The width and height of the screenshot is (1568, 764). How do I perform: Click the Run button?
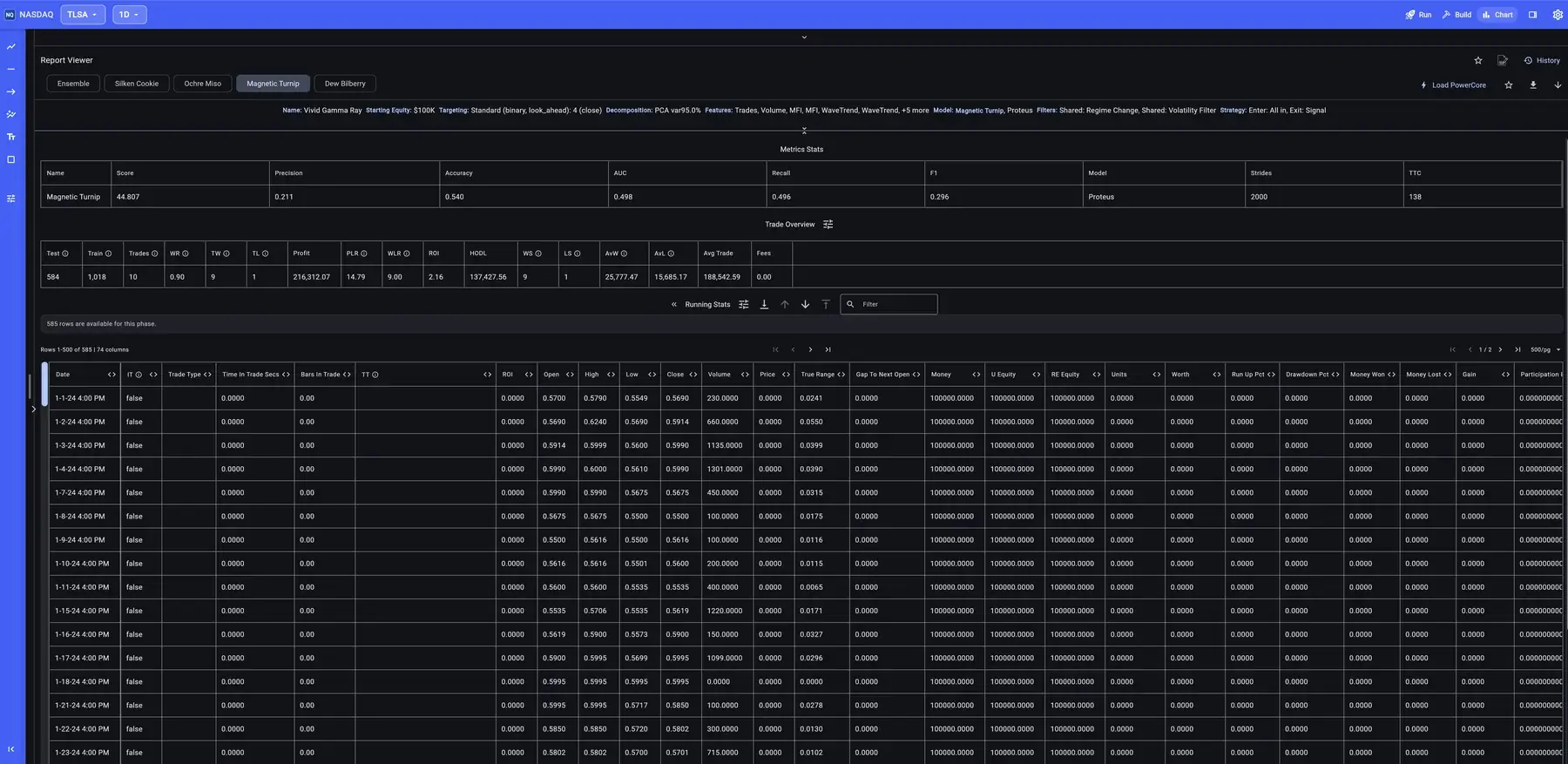tap(1418, 15)
